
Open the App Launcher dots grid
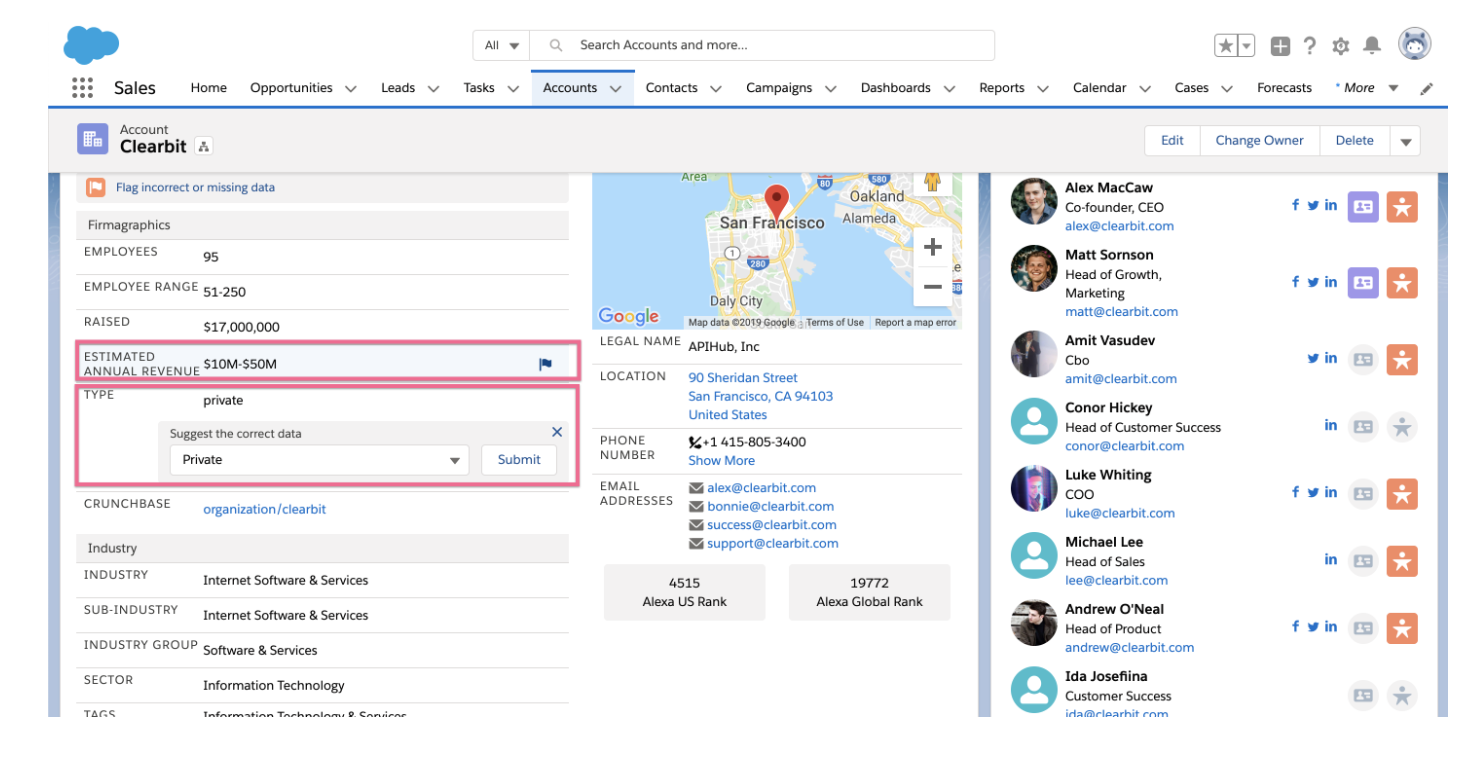(83, 87)
